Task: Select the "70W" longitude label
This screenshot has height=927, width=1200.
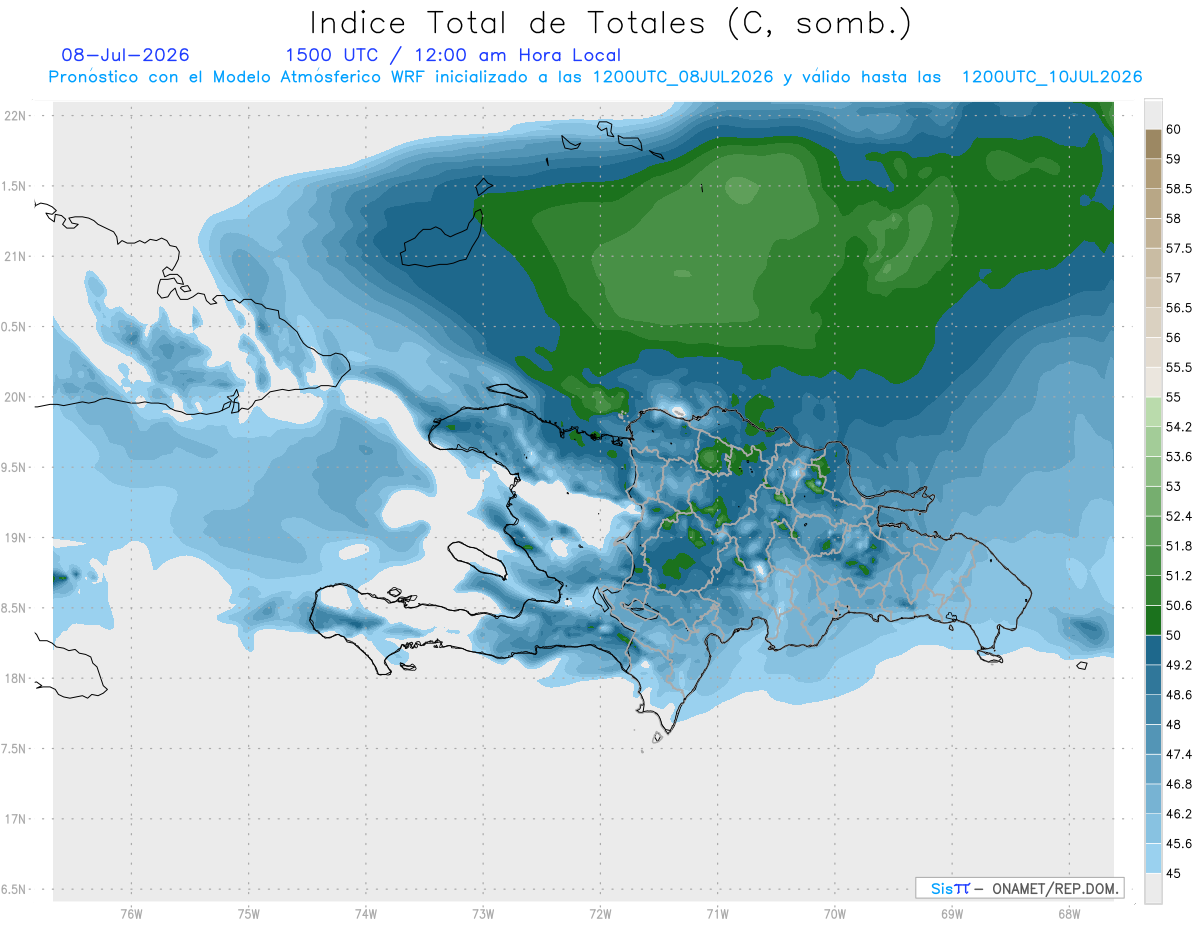Action: 834,913
